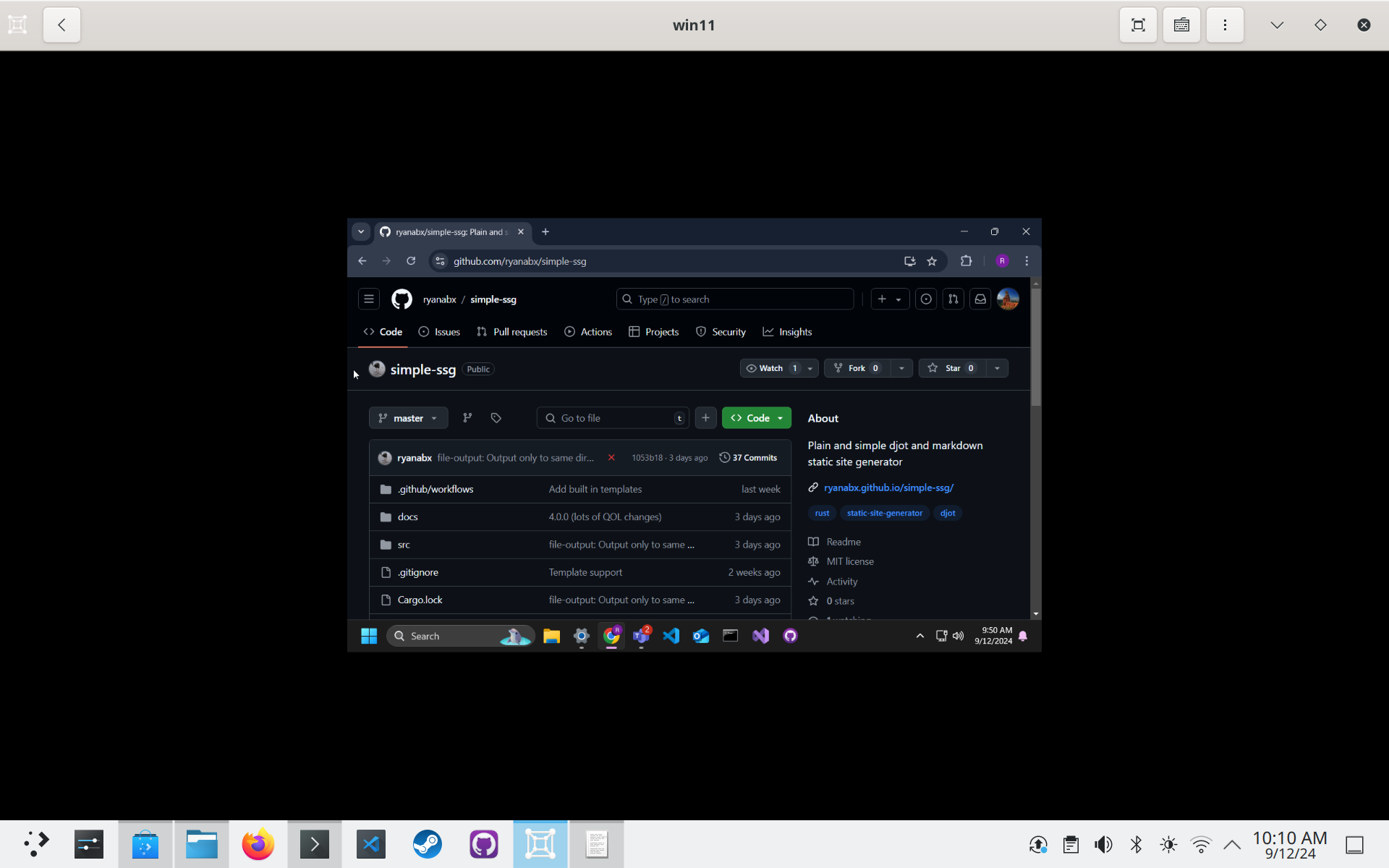
Task: Open the MIT license link
Action: pyautogui.click(x=850, y=561)
